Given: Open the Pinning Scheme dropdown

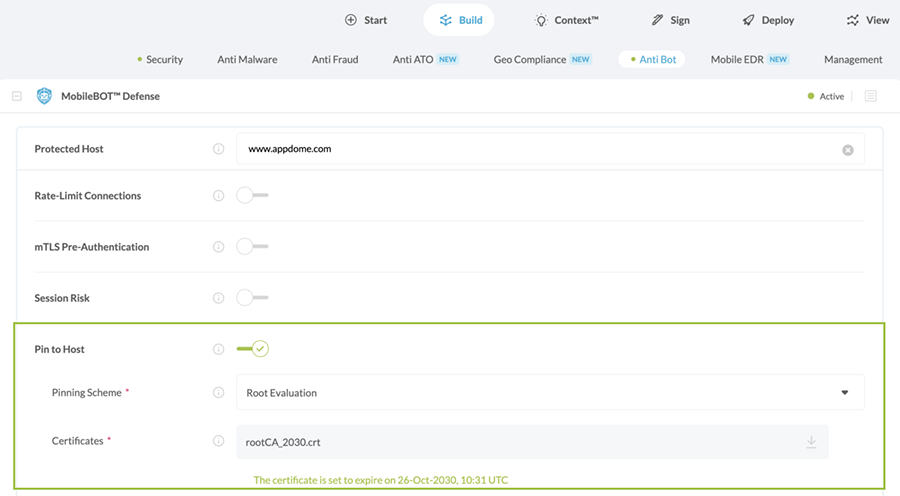Looking at the screenshot, I should coord(550,393).
